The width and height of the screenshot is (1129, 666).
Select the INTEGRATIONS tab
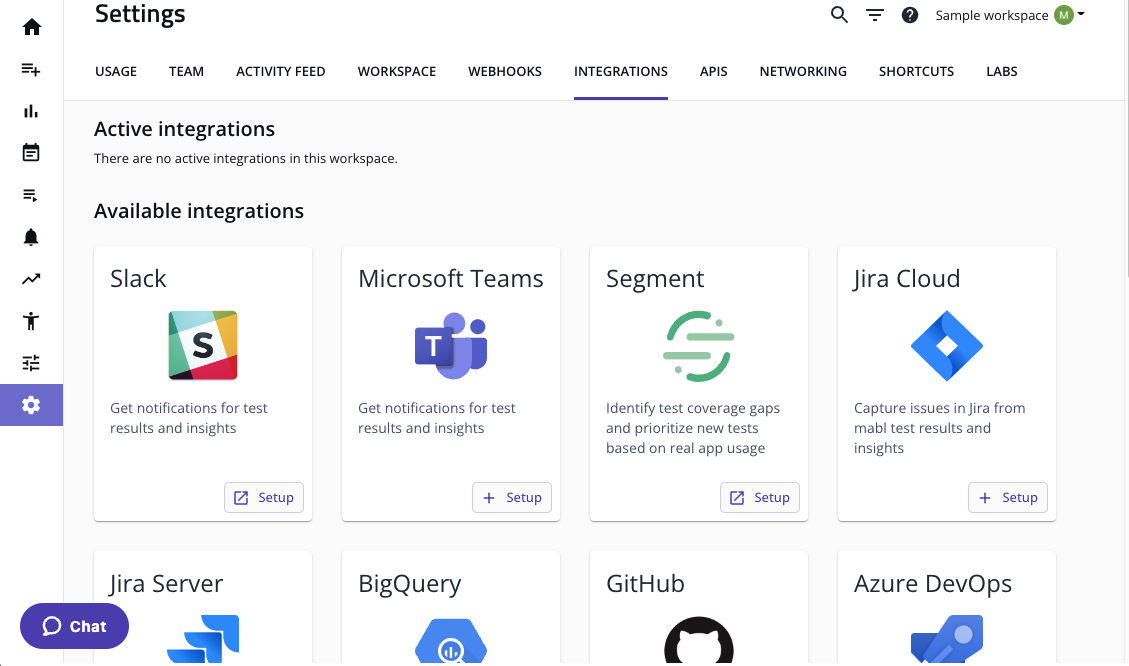pyautogui.click(x=621, y=71)
